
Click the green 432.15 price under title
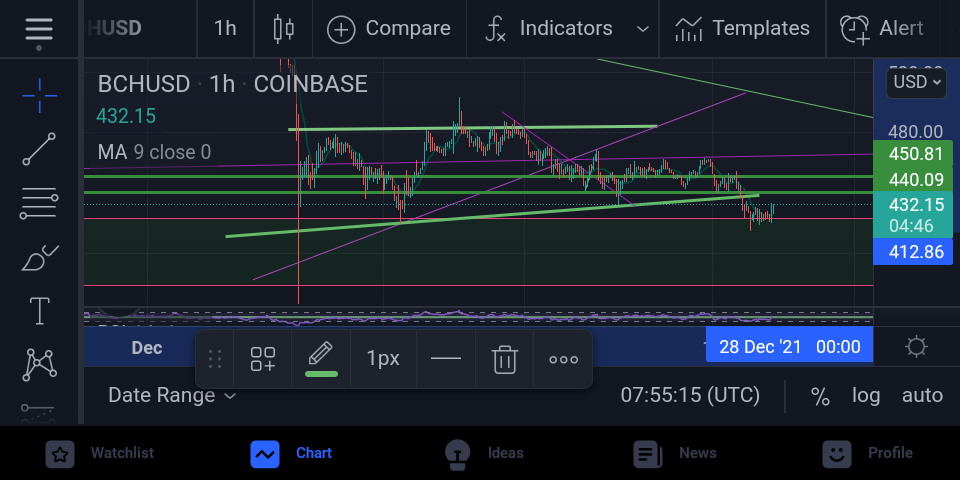tap(126, 116)
